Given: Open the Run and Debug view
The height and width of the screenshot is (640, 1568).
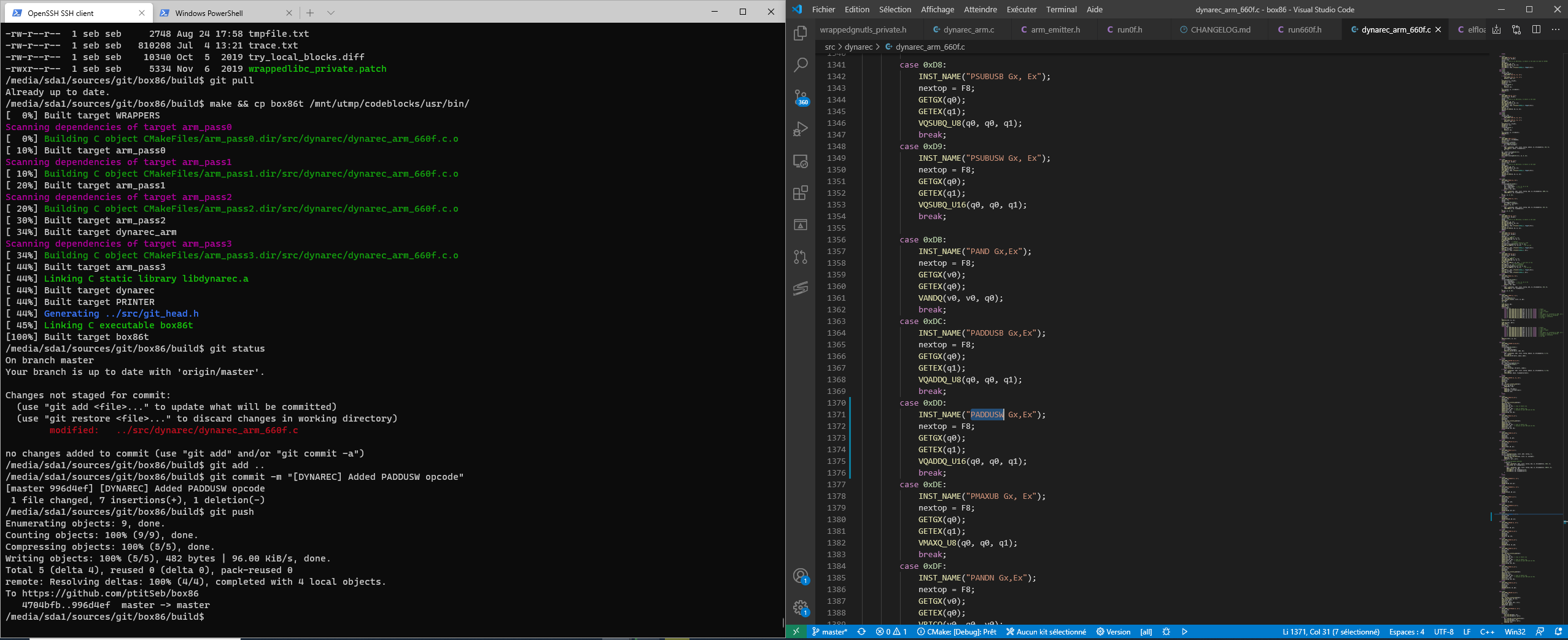Looking at the screenshot, I should coord(801,129).
